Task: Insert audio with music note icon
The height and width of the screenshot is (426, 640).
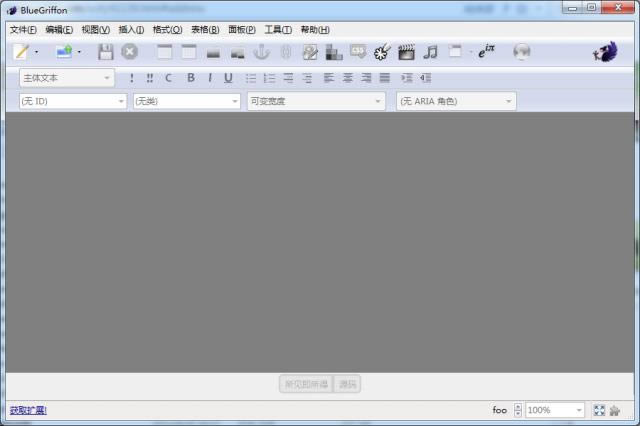Action: 430,52
